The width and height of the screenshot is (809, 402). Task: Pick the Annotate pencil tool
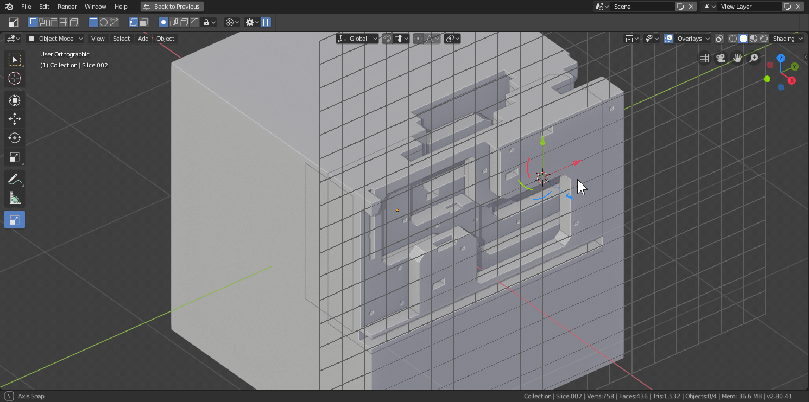(15, 180)
